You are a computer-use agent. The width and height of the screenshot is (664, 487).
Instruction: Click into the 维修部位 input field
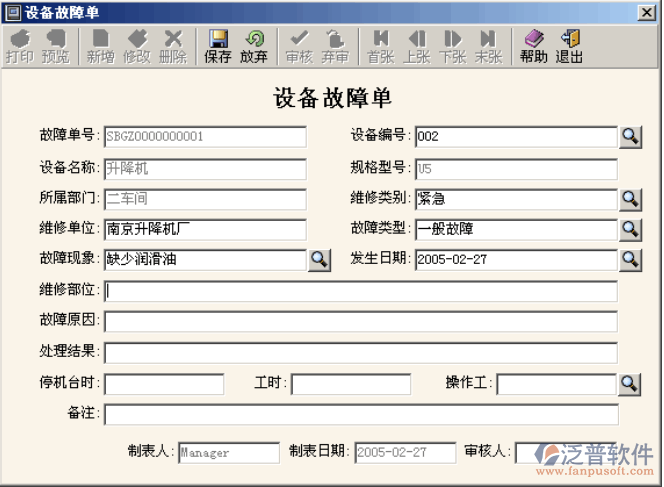[360, 292]
